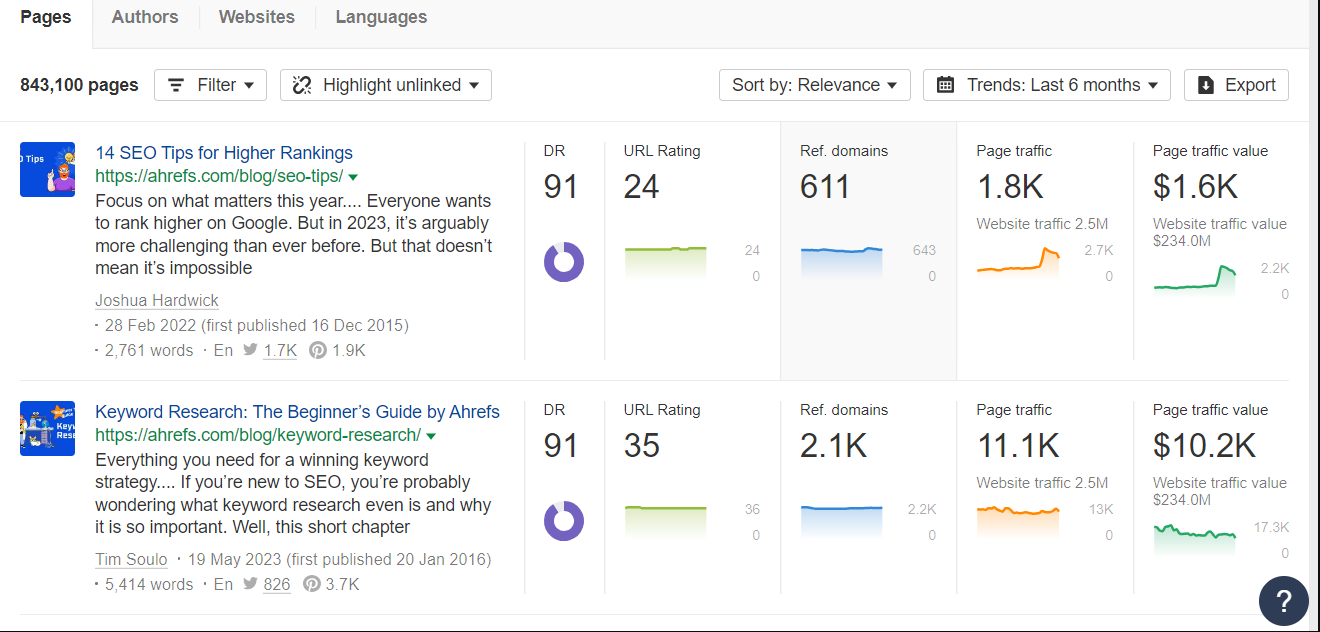Click the 5,414 words count
This screenshot has width=1320, height=632.
[x=149, y=584]
